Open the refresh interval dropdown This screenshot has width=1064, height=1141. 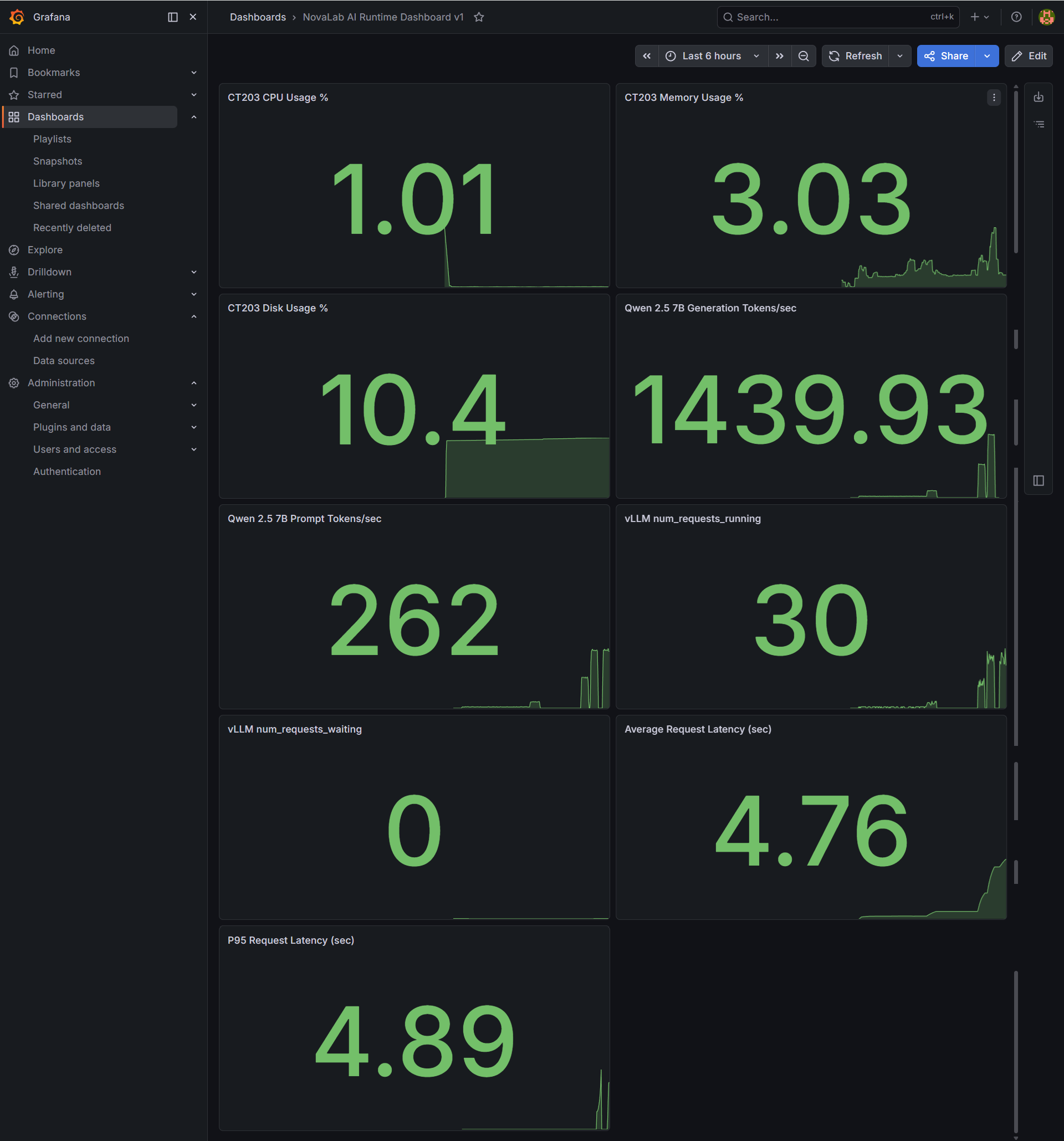(x=900, y=57)
